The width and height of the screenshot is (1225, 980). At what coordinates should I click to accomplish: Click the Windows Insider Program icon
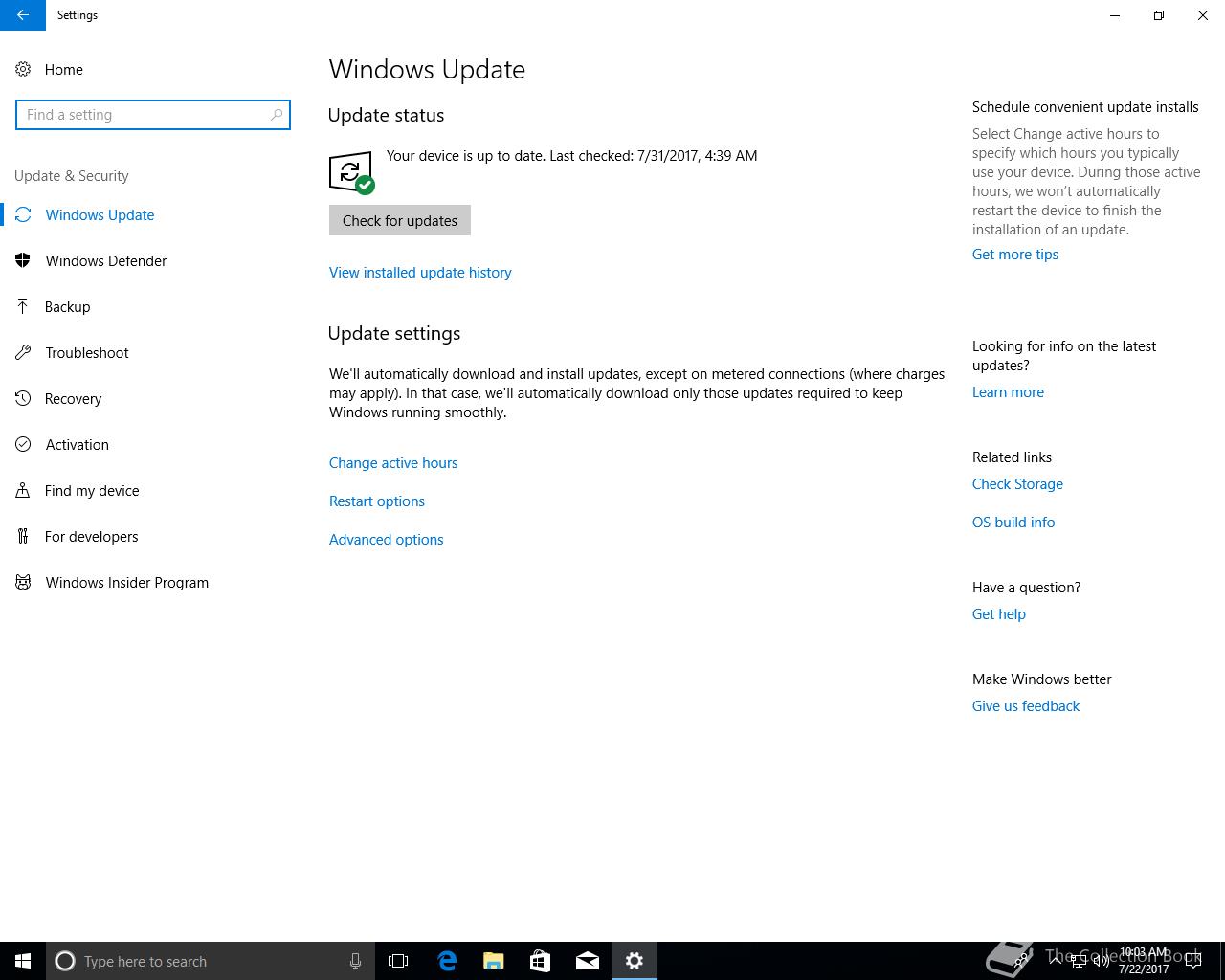tap(23, 582)
